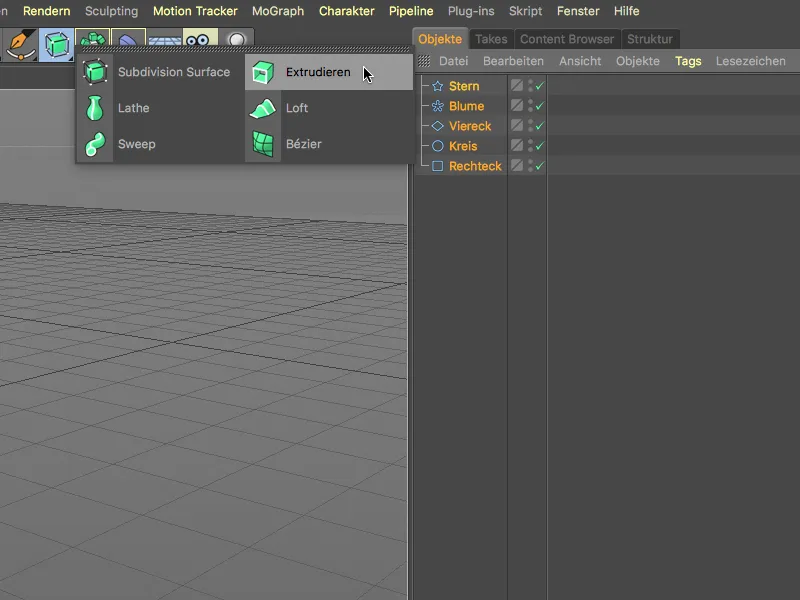Toggle the visibility dots for Kreis

tap(531, 145)
